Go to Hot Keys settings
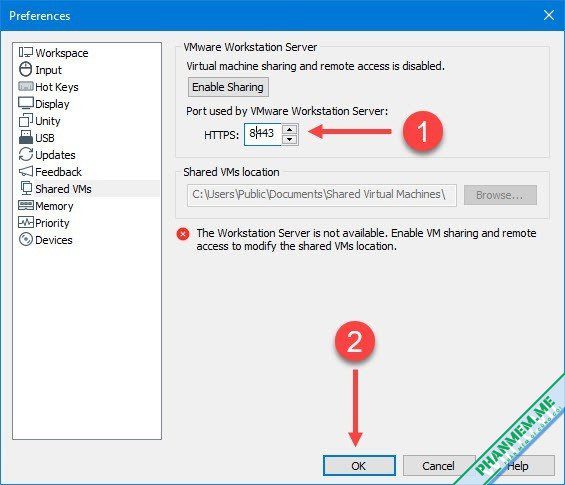Viewport: 565px width, 485px height. pos(57,87)
